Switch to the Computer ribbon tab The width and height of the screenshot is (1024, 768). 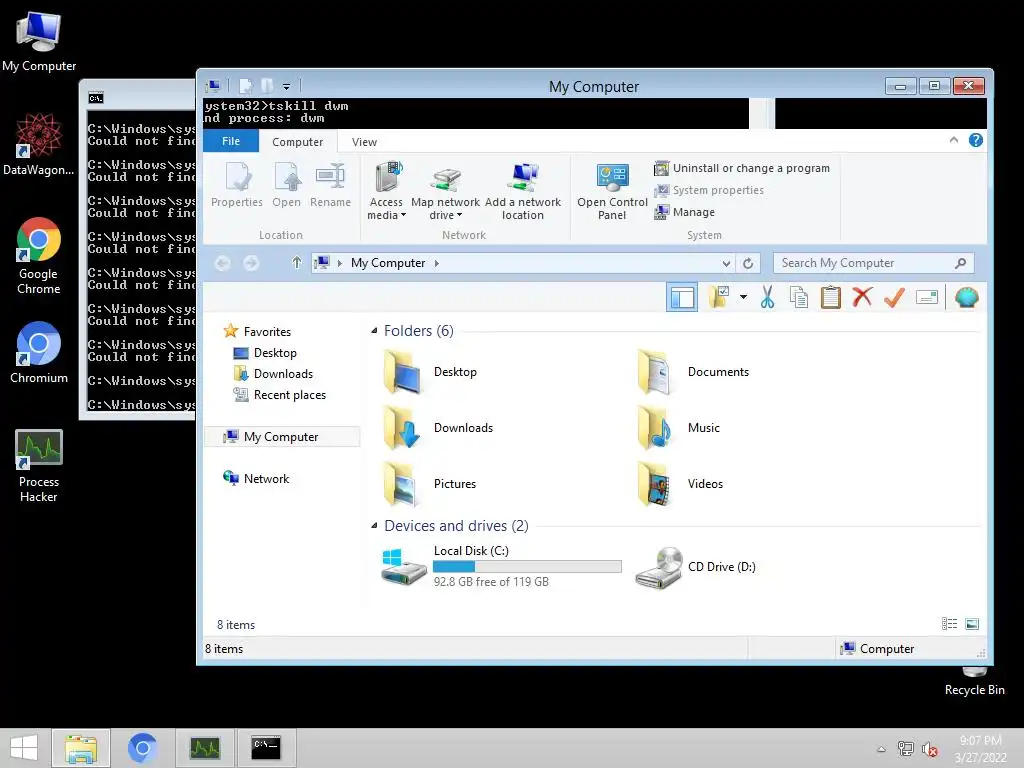[297, 142]
